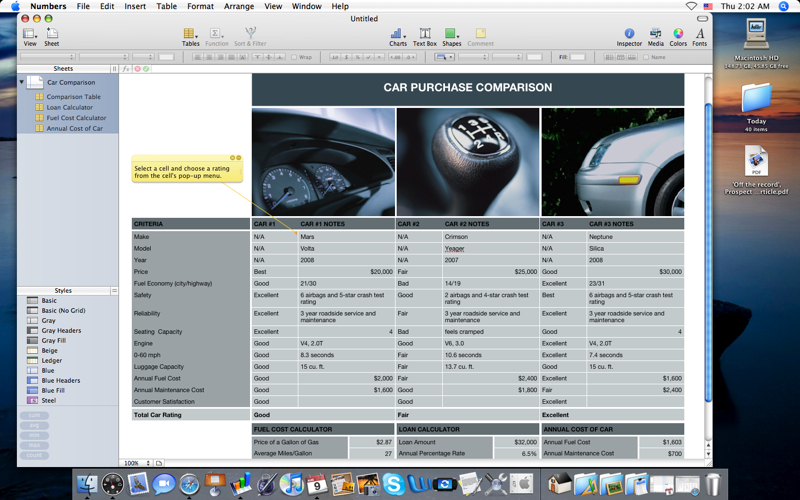Open the Shapes menu in toolbar
Viewport: 800px width, 500px height.
coord(452,35)
